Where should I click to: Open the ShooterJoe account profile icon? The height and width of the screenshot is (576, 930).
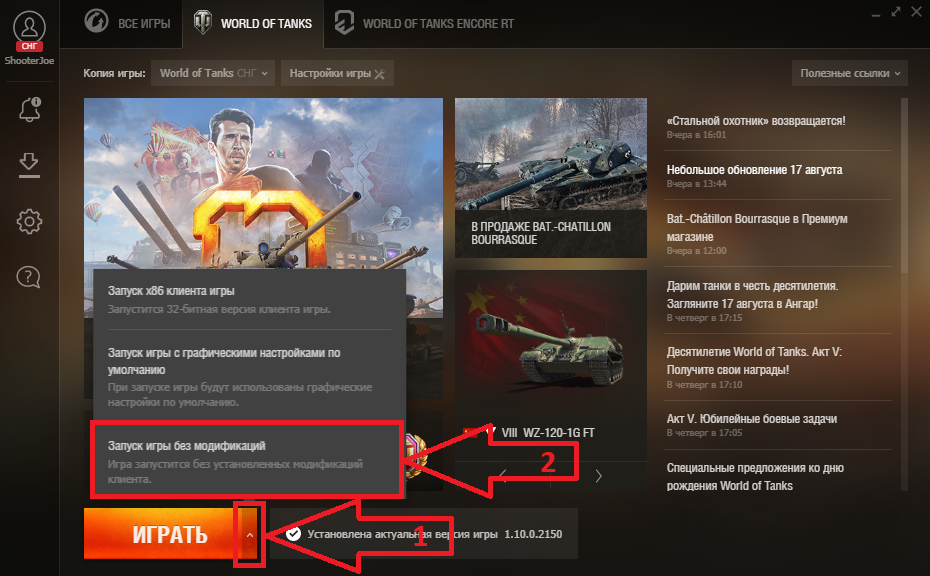[x=29, y=27]
